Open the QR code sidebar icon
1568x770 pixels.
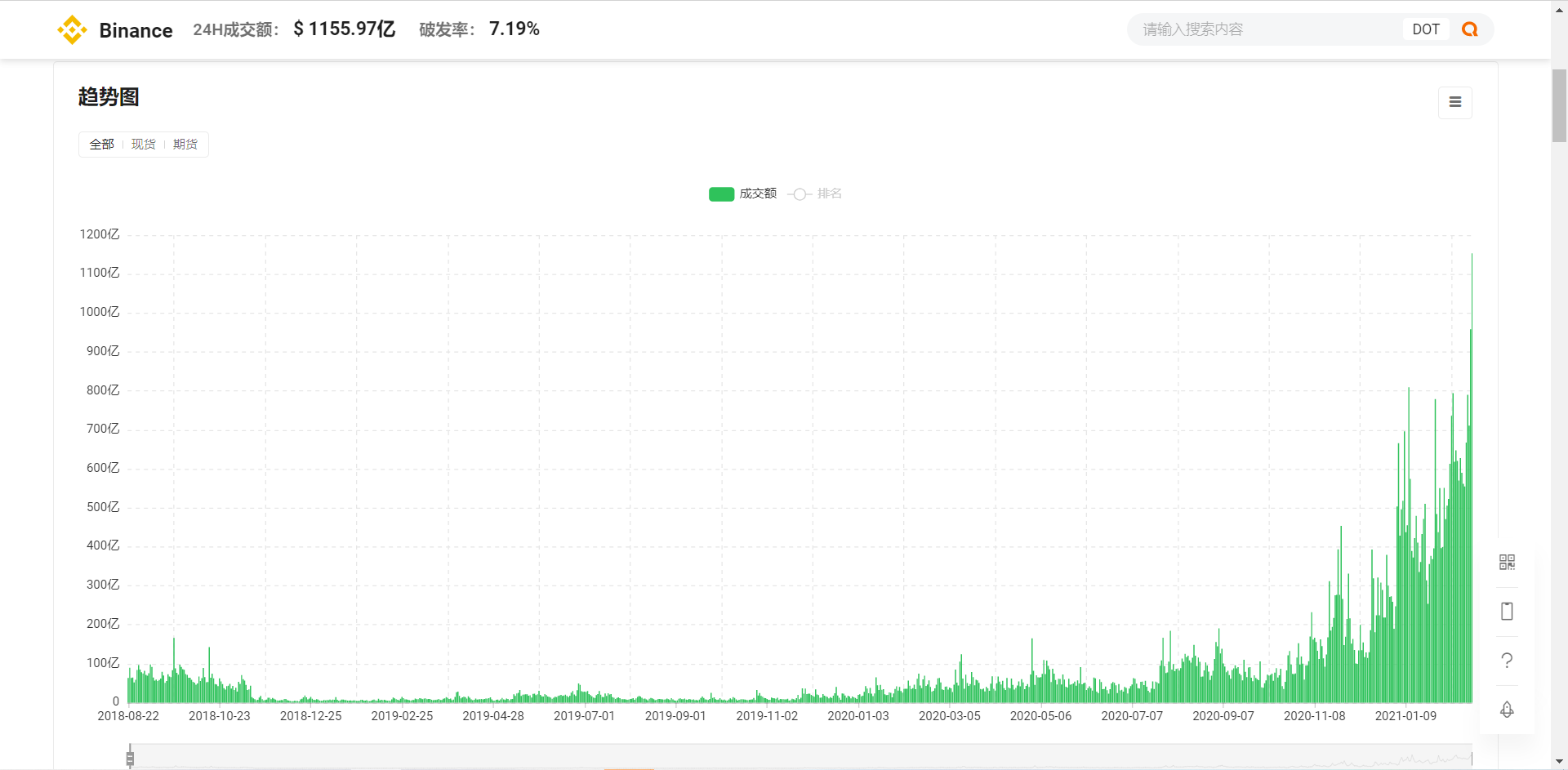1507,562
